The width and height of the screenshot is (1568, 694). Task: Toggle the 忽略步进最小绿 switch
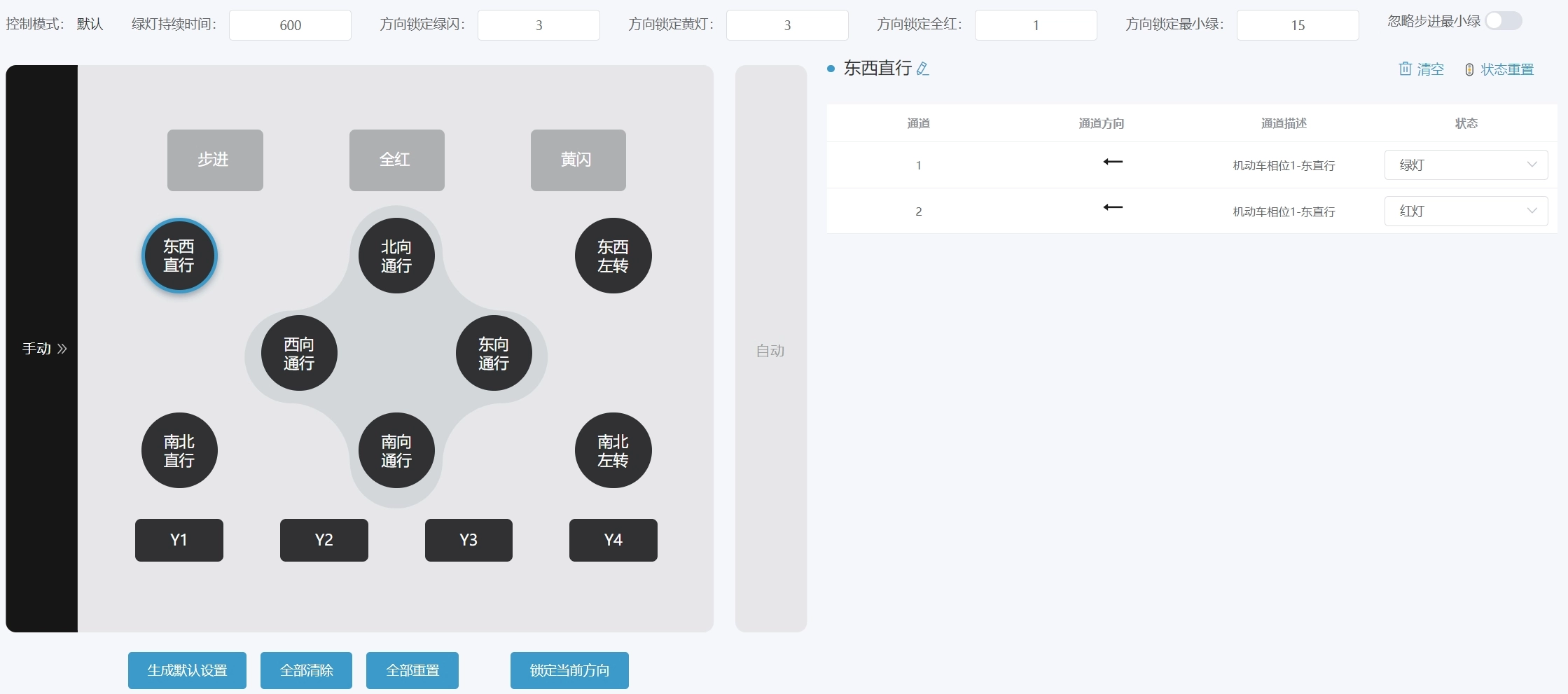(x=1503, y=22)
